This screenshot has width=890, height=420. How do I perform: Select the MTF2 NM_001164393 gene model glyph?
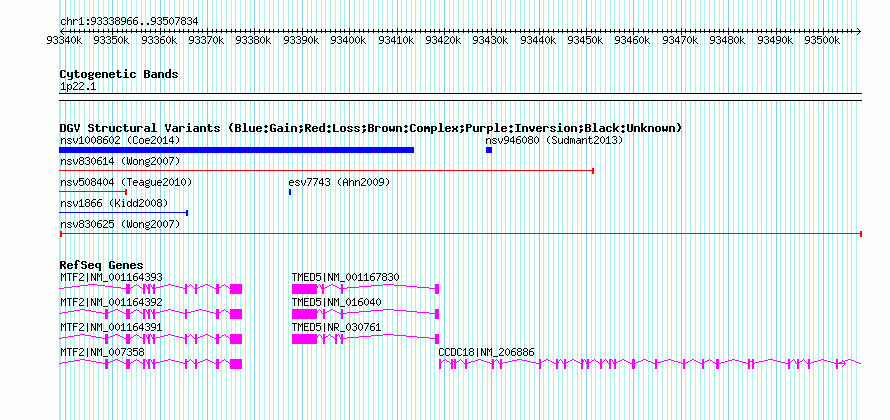tap(151, 288)
